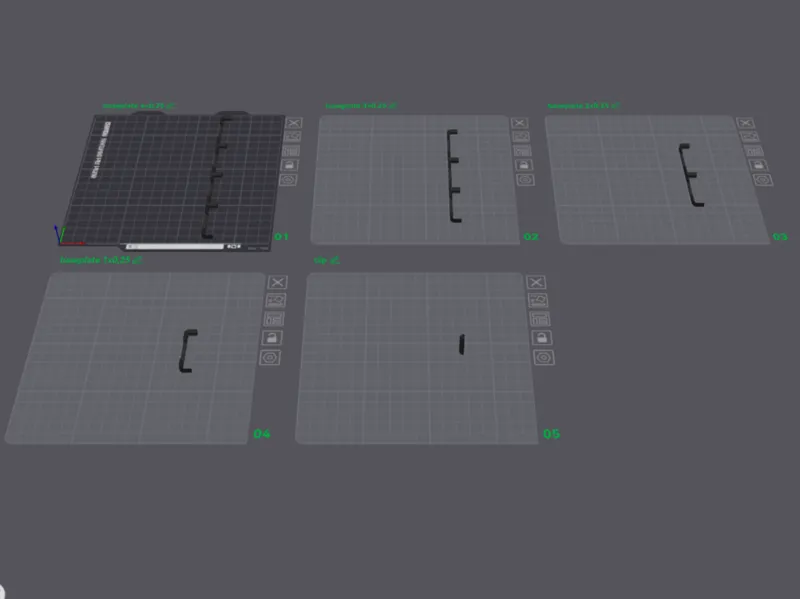Image resolution: width=800 pixels, height=599 pixels.
Task: Click the green plate number 01
Action: 281,237
